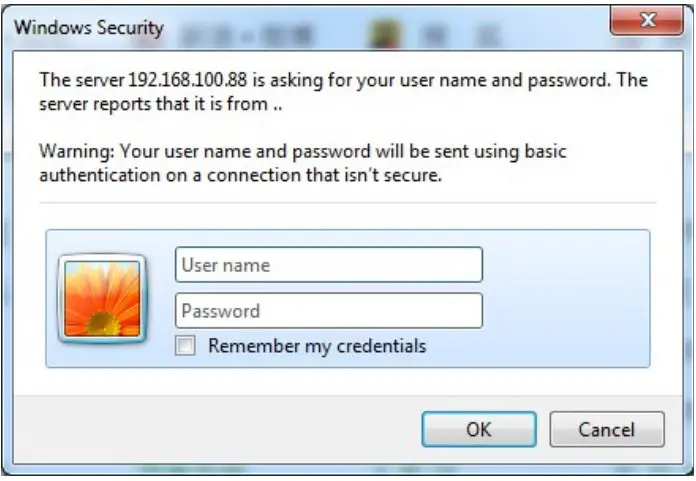
Task: Click the Remember my credentials label text
Action: click(317, 346)
